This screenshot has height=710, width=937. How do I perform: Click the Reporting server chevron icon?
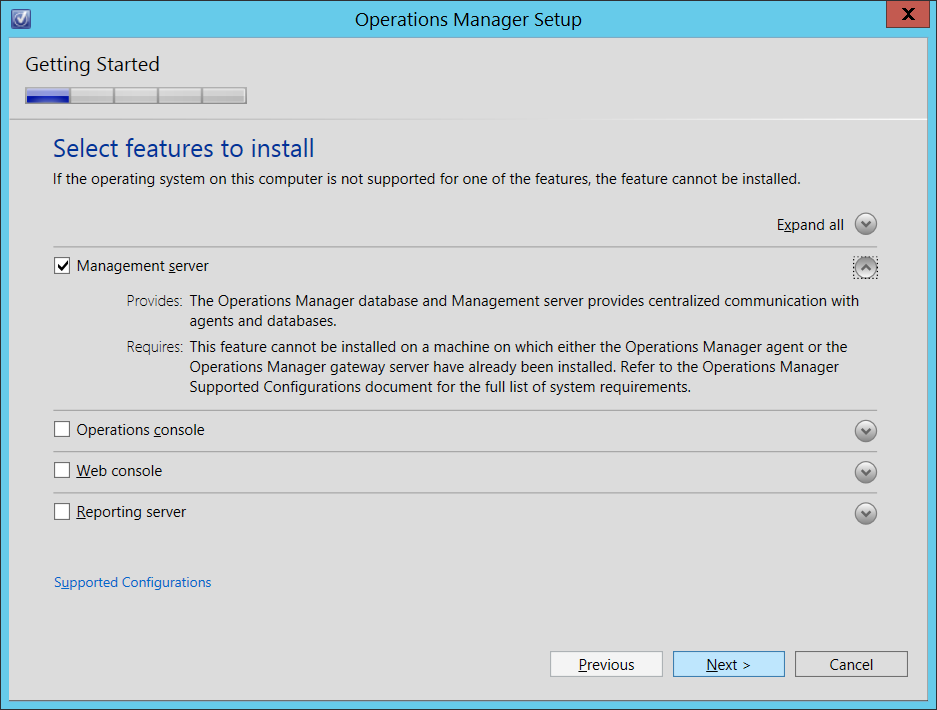pos(865,513)
